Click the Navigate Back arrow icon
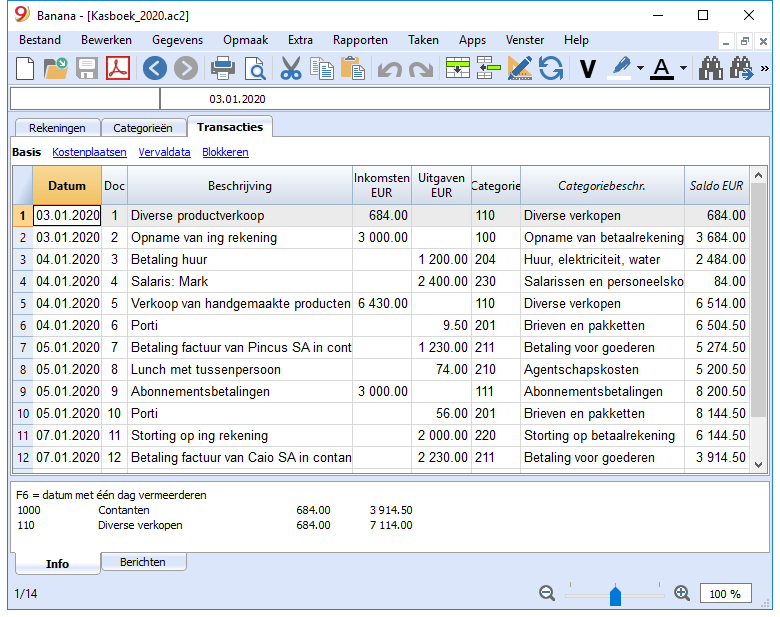The width and height of the screenshot is (780, 617). pyautogui.click(x=154, y=68)
